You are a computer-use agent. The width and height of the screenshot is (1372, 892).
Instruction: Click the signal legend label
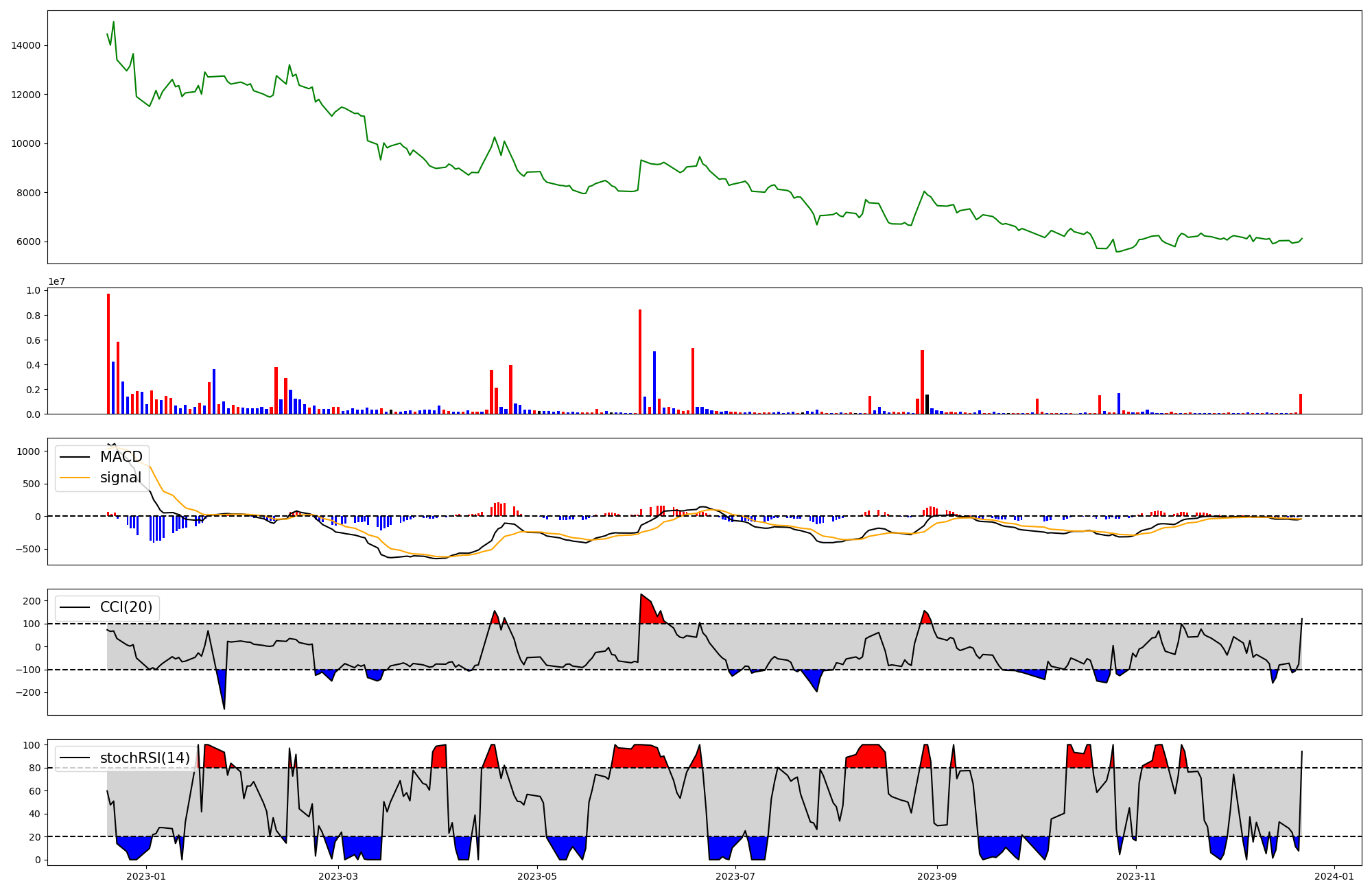[x=121, y=478]
